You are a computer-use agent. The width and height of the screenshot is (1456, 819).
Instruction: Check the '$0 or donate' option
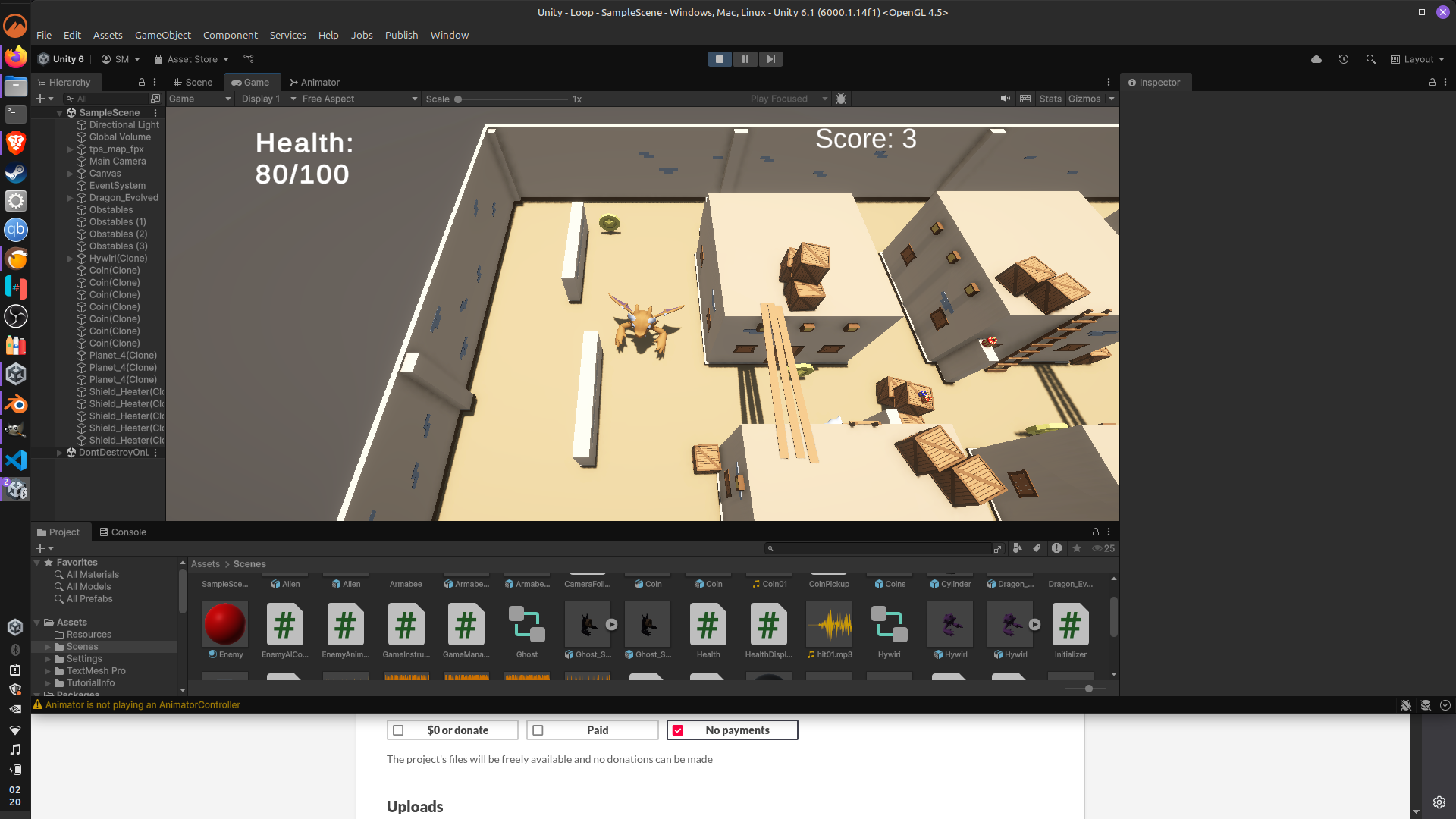click(x=399, y=730)
